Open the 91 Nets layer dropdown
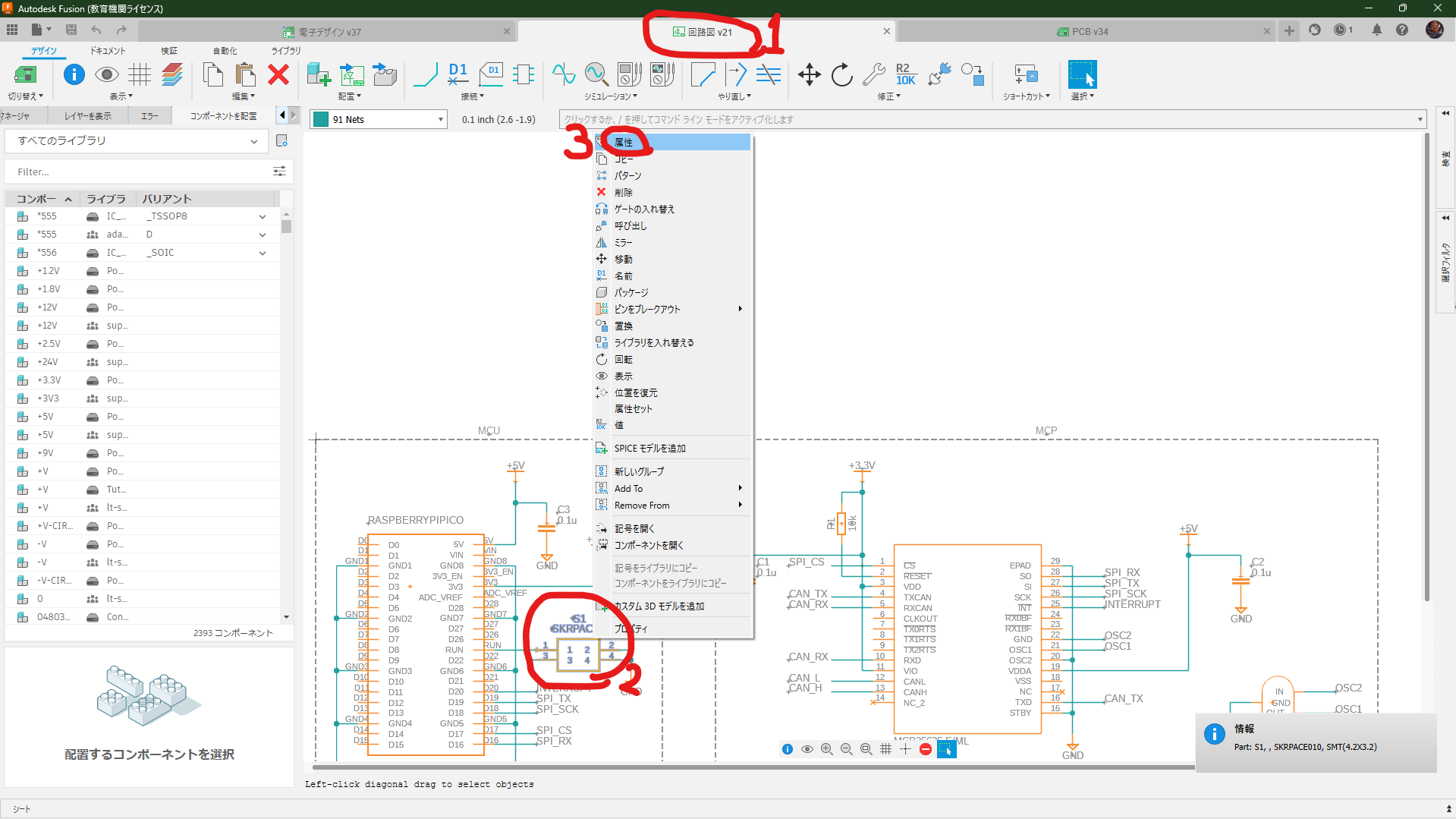Image resolution: width=1456 pixels, height=819 pixels. click(440, 120)
